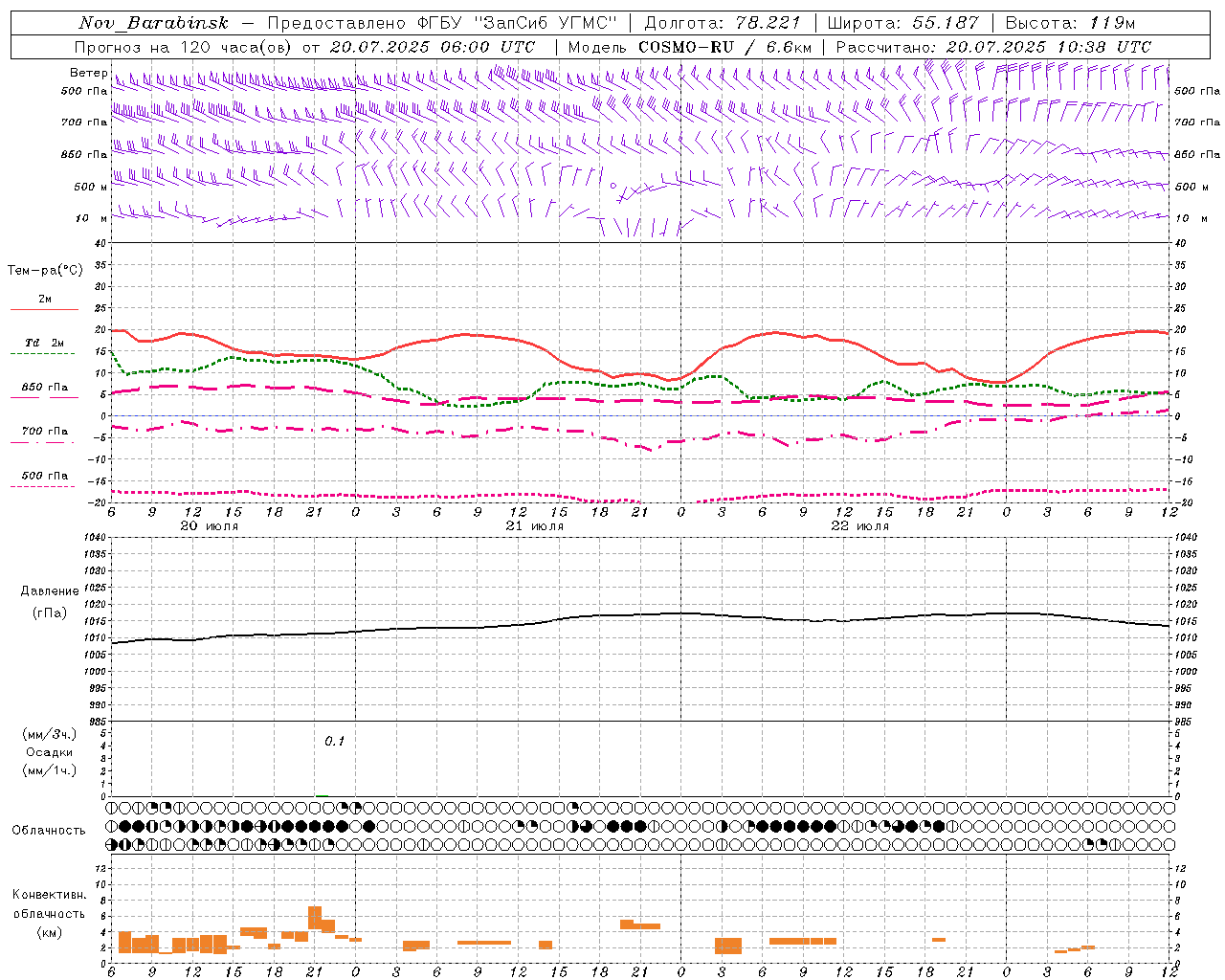Screen dimensions: 1225x980
Task: Click the red '2м' temperature legend line
Action: [x=44, y=309]
